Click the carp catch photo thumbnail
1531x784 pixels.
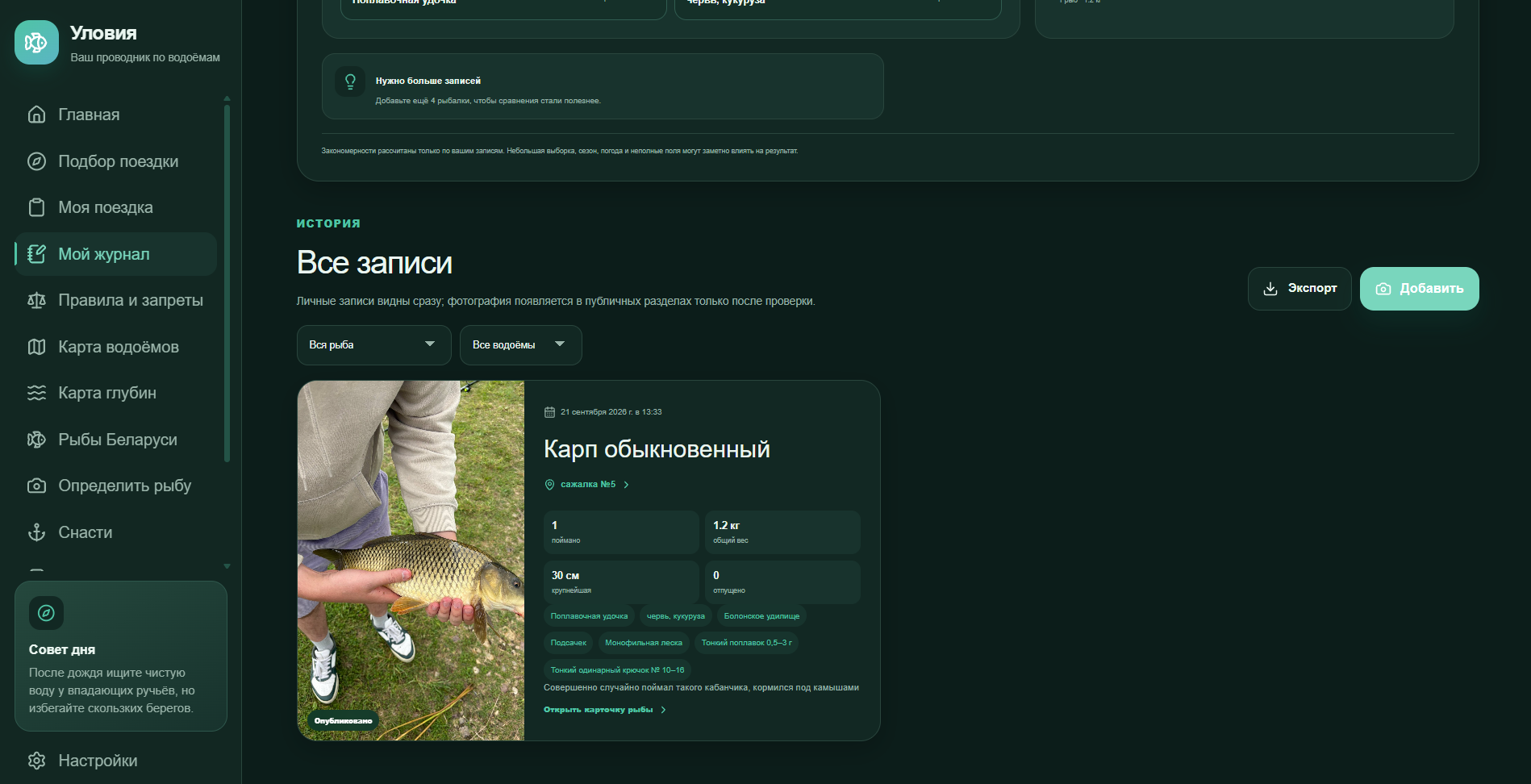click(411, 561)
